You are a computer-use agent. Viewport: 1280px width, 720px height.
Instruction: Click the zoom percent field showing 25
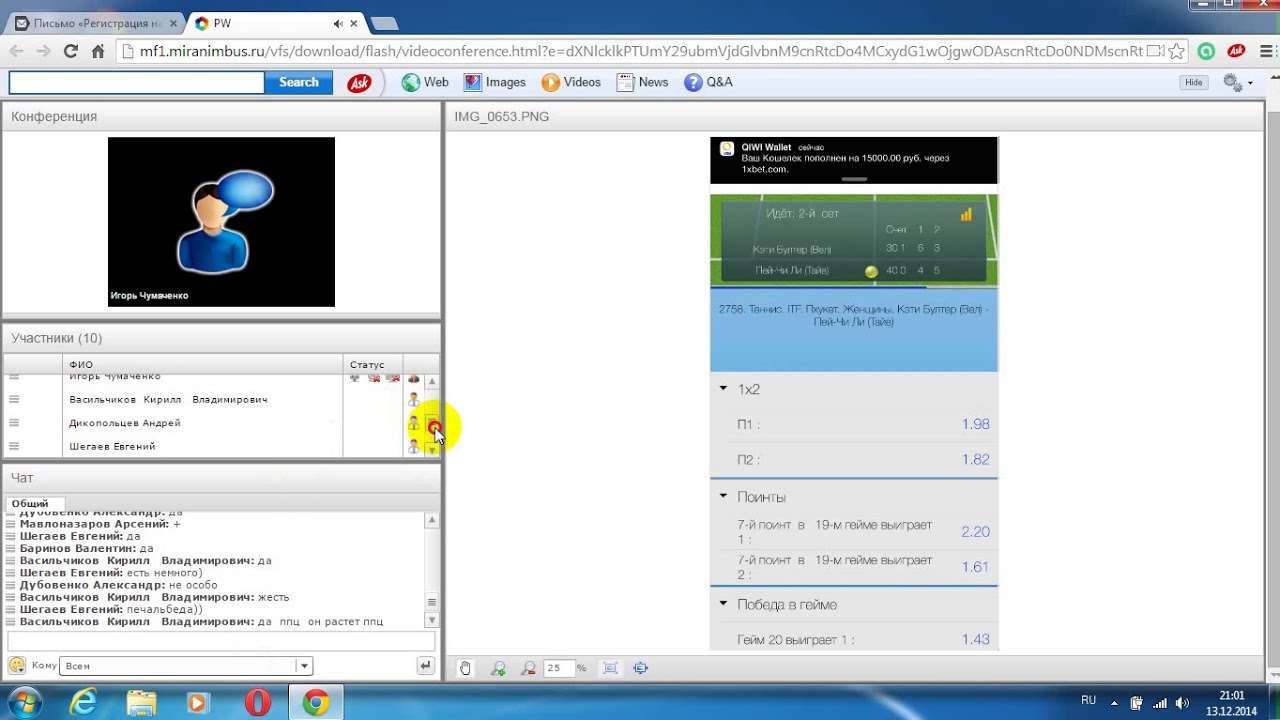558,668
